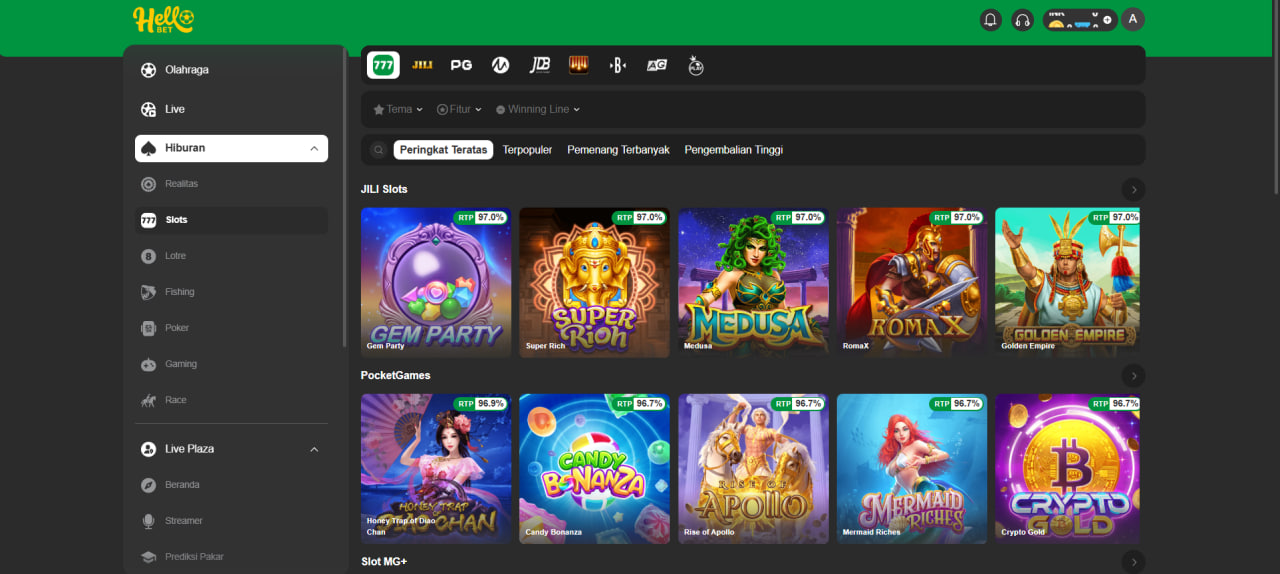The width and height of the screenshot is (1280, 574).
Task: Select the 777 all-slots provider icon
Action: point(383,65)
